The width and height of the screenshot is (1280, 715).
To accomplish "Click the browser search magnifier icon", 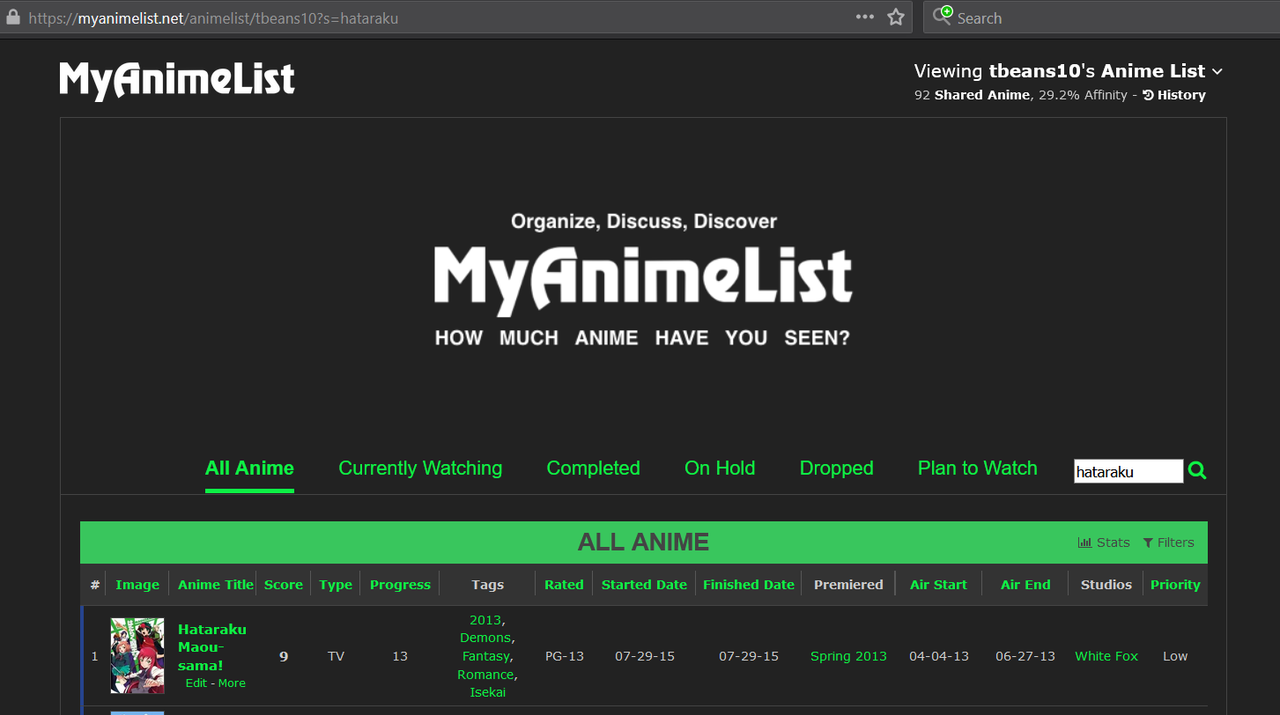I will pos(943,16).
